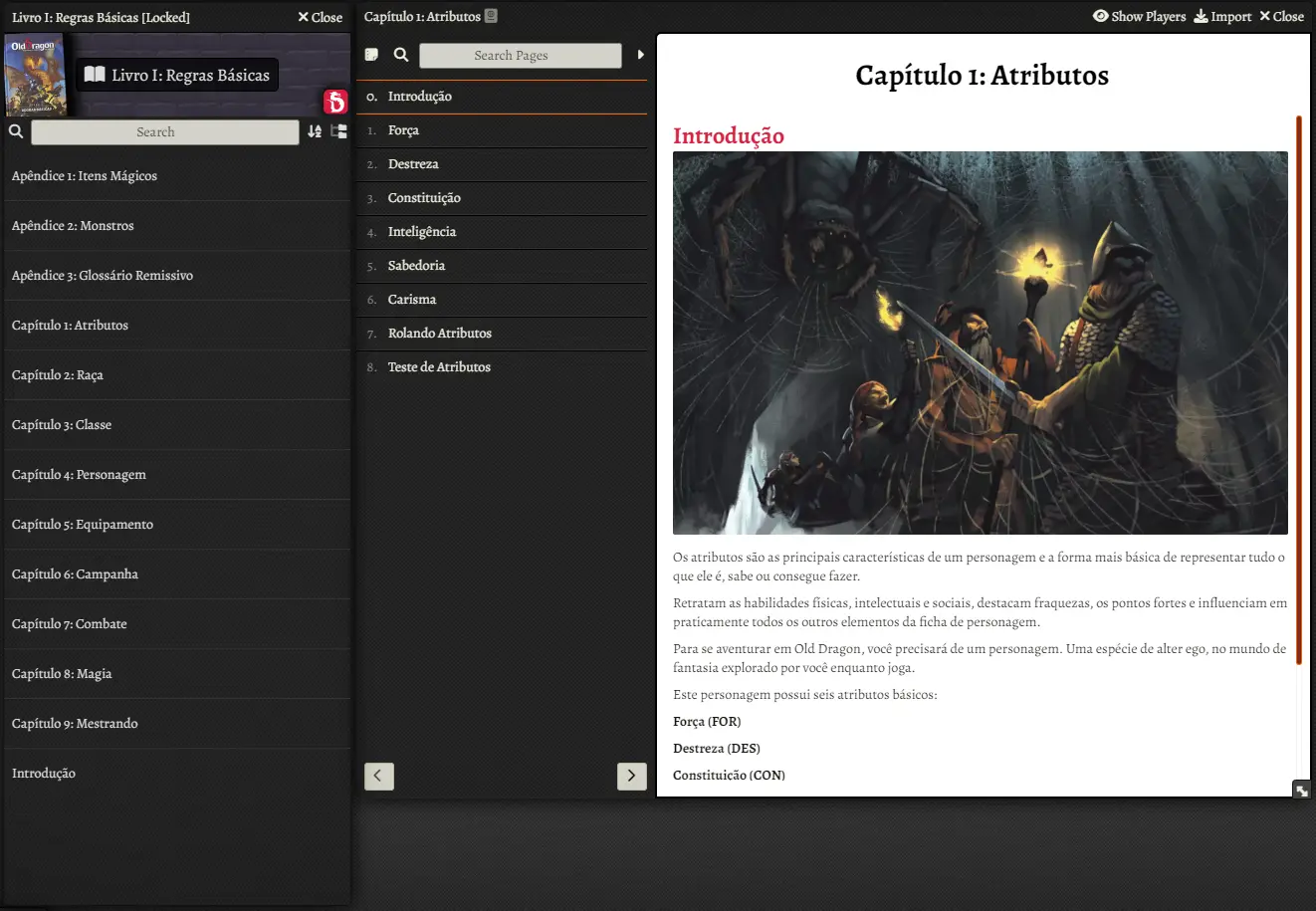This screenshot has width=1316, height=911.
Task: Open Apêndice 2: Monstros entry
Action: pos(177,226)
